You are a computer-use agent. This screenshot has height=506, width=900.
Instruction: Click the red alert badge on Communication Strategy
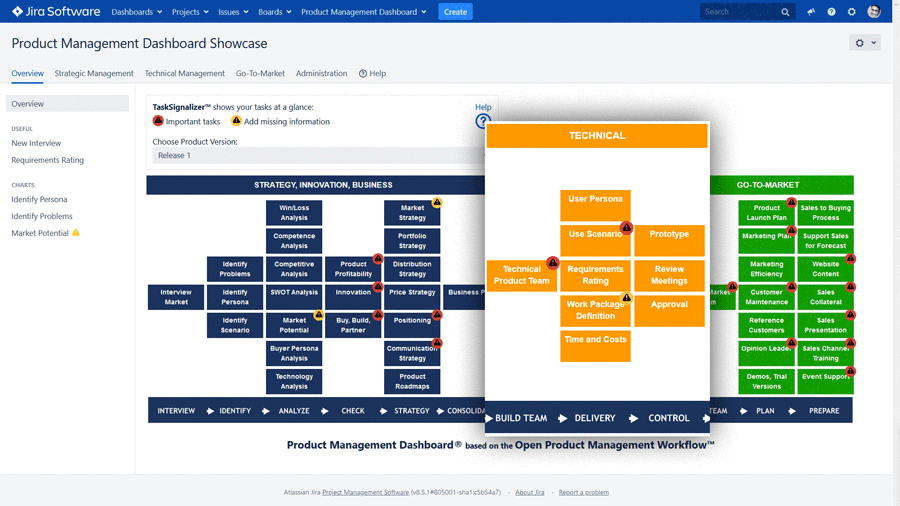(437, 342)
